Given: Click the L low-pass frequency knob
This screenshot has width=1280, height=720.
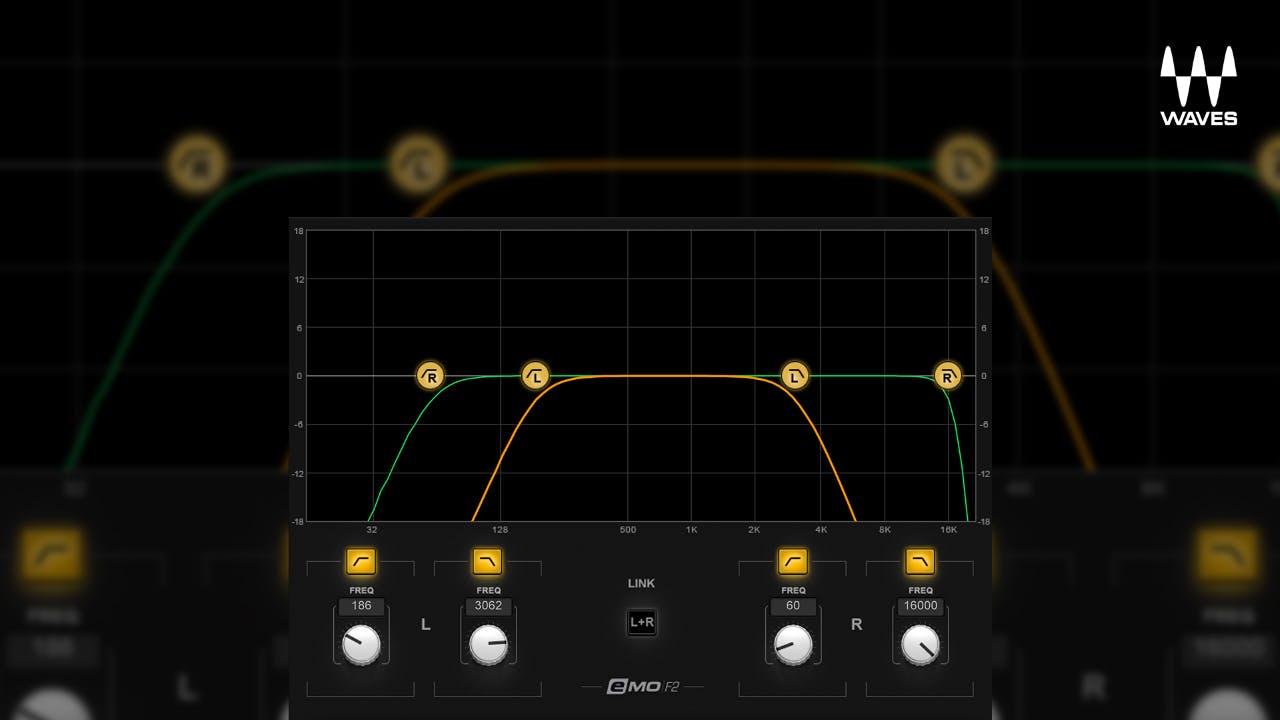Looking at the screenshot, I should [x=488, y=645].
